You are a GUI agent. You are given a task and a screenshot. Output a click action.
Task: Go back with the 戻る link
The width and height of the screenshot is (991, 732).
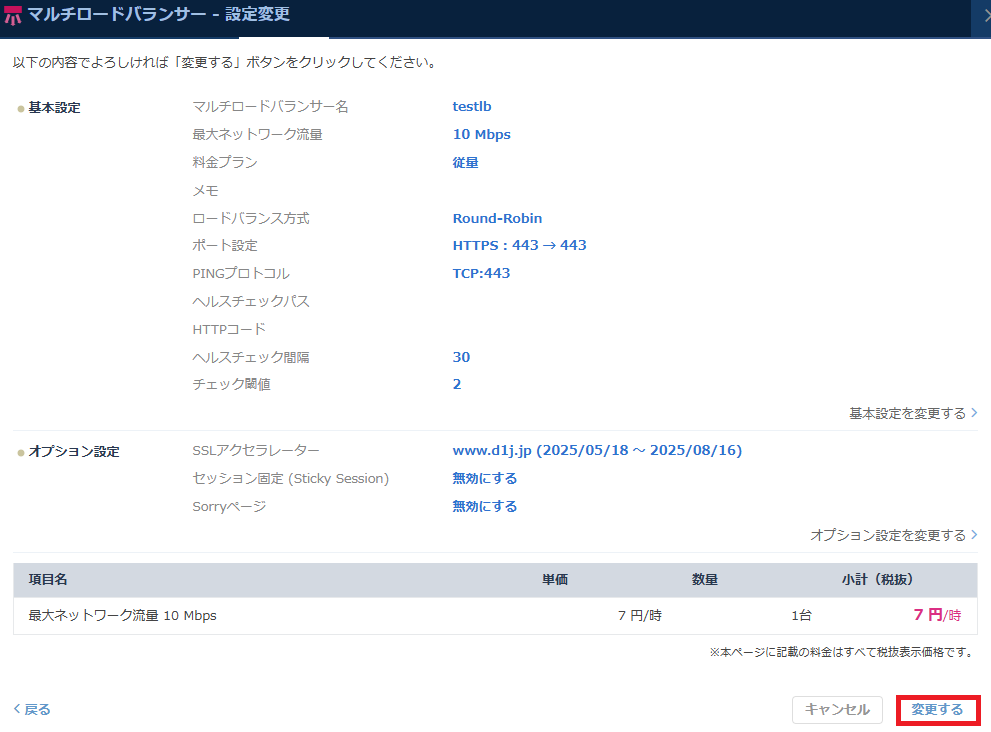click(32, 709)
